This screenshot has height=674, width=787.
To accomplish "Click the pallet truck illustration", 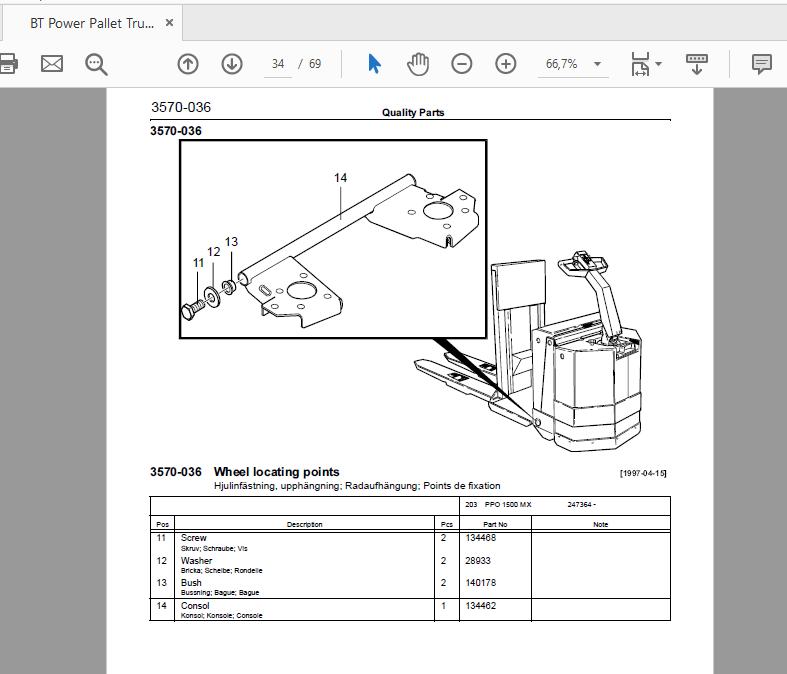I will (x=530, y=351).
